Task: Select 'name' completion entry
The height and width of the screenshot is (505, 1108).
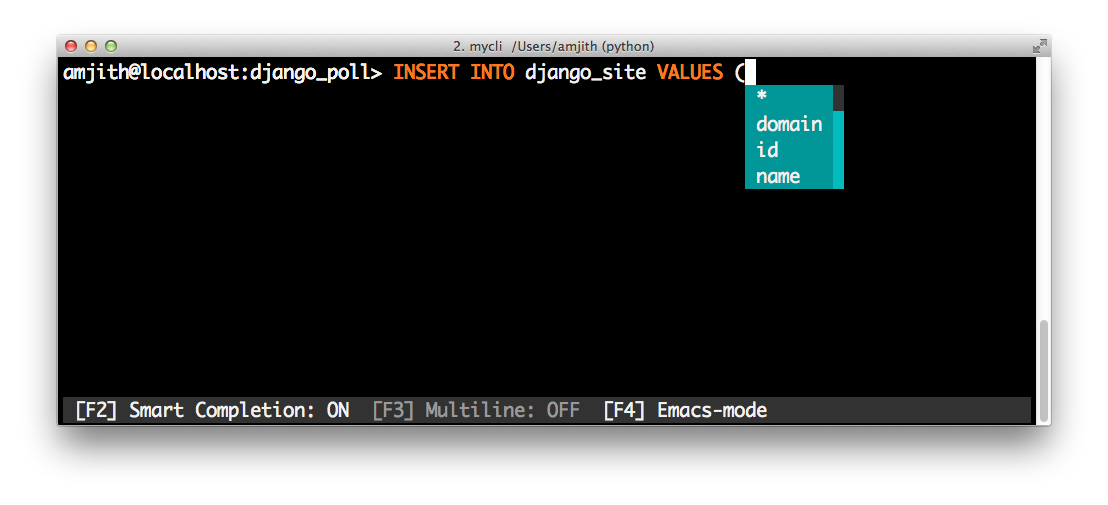Action: pyautogui.click(x=789, y=177)
